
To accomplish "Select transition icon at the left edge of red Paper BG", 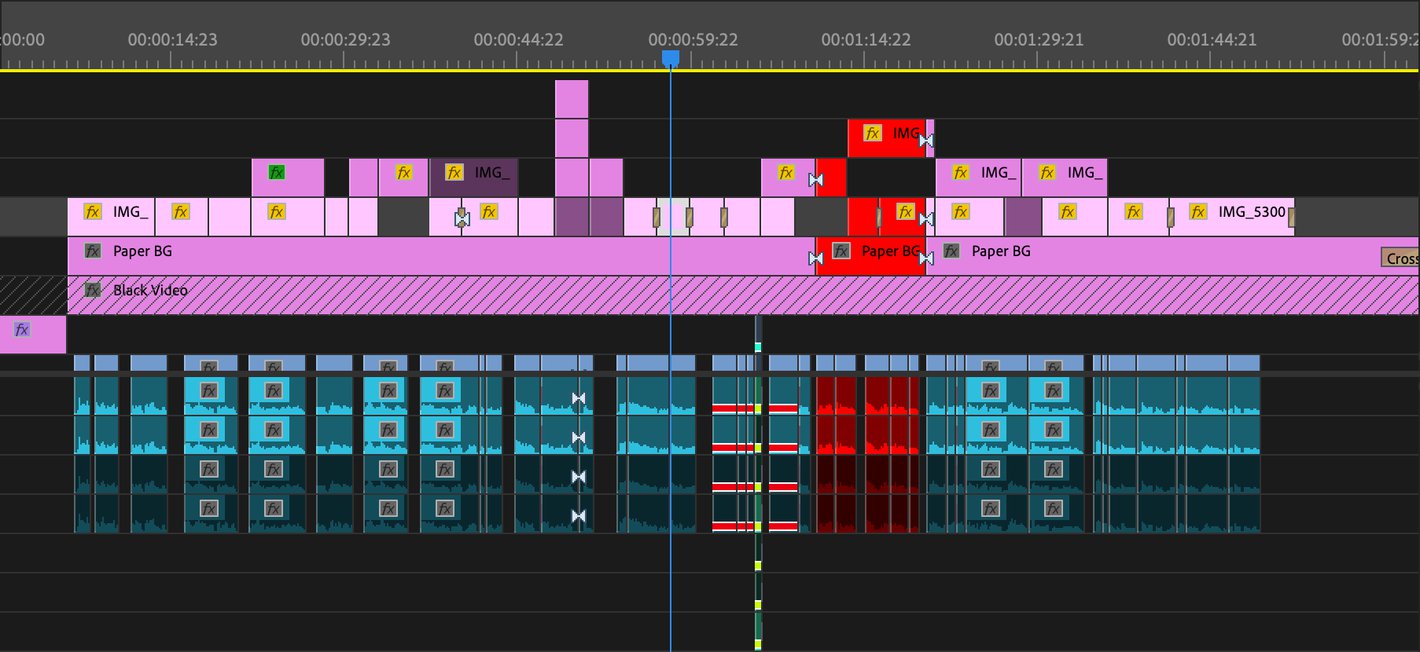I will 816,259.
